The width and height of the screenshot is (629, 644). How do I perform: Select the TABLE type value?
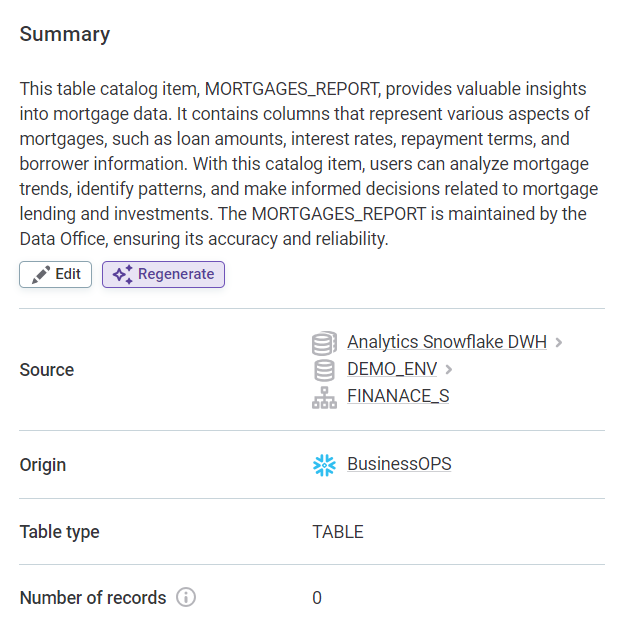pyautogui.click(x=338, y=532)
